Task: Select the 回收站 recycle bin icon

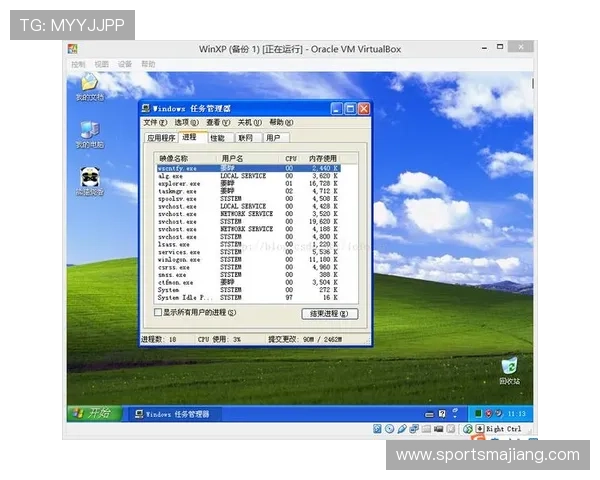Action: click(510, 371)
